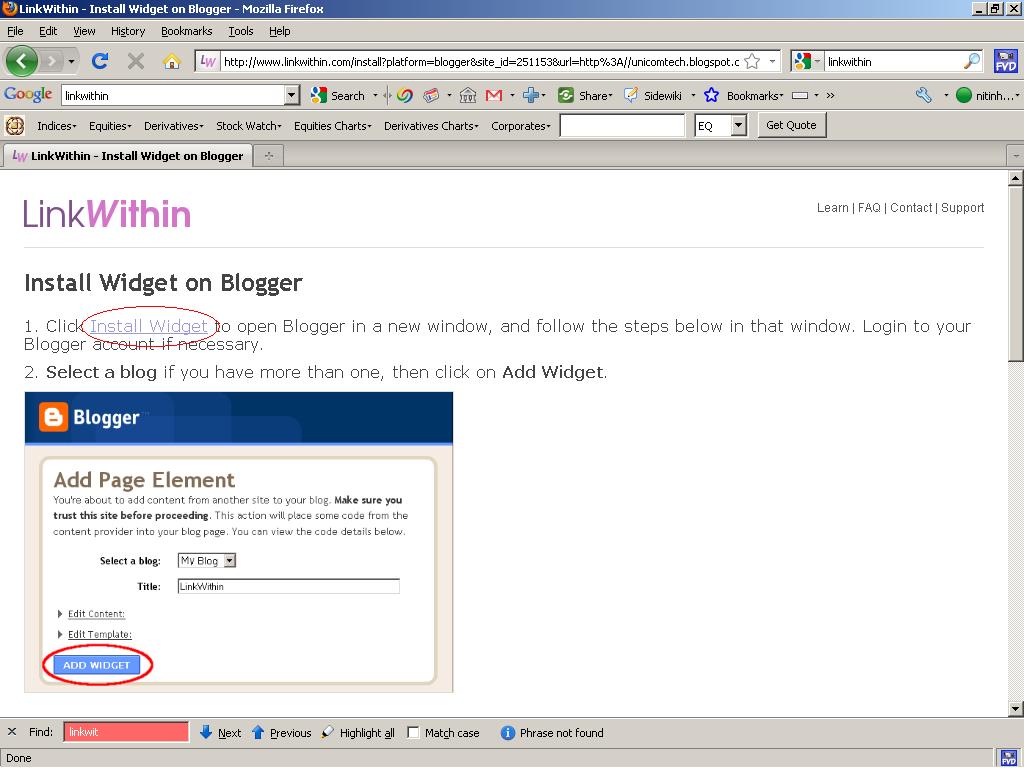Close the Find bar with the X
1024x768 pixels.
pos(12,732)
